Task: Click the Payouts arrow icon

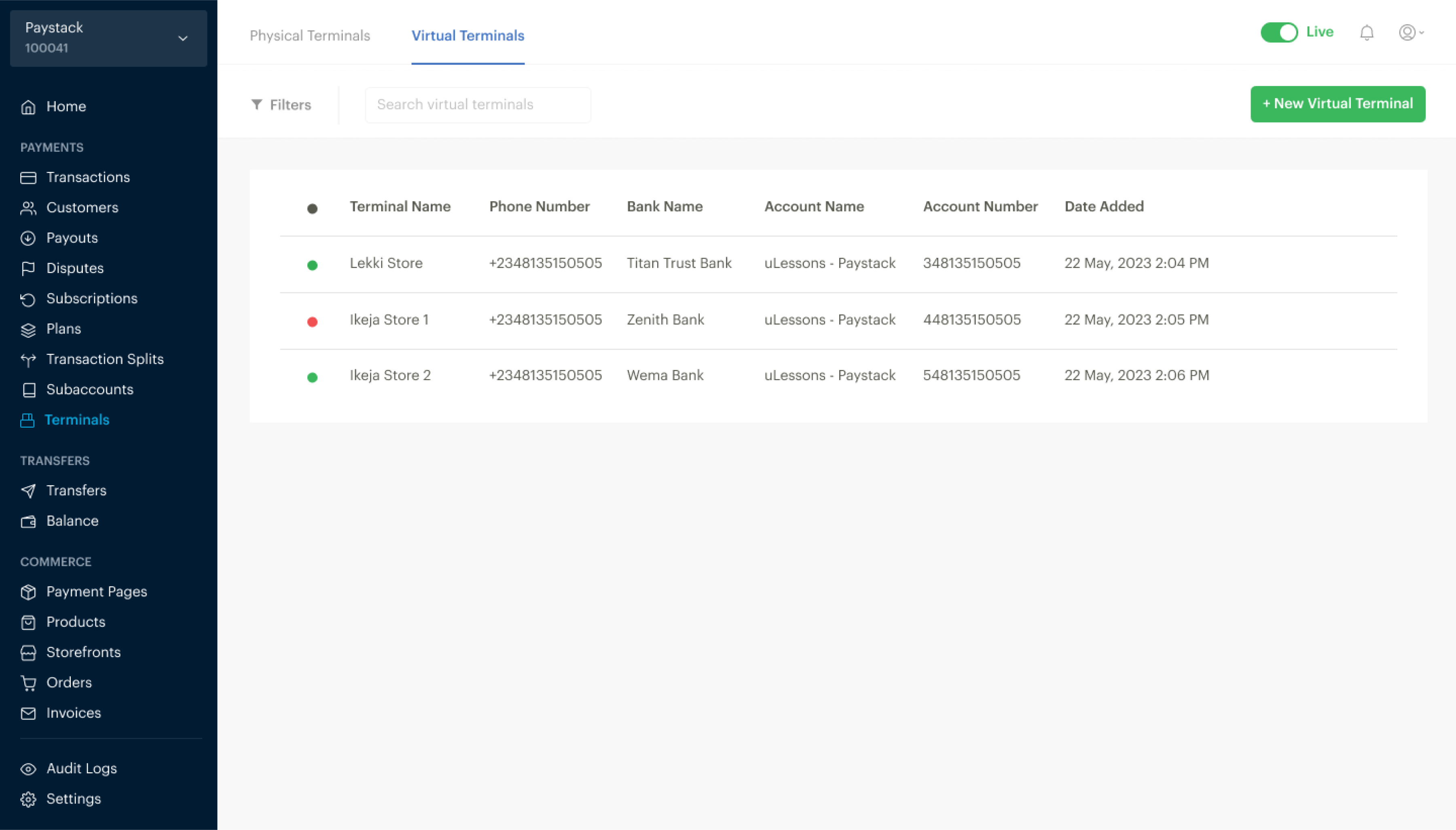Action: coord(28,238)
